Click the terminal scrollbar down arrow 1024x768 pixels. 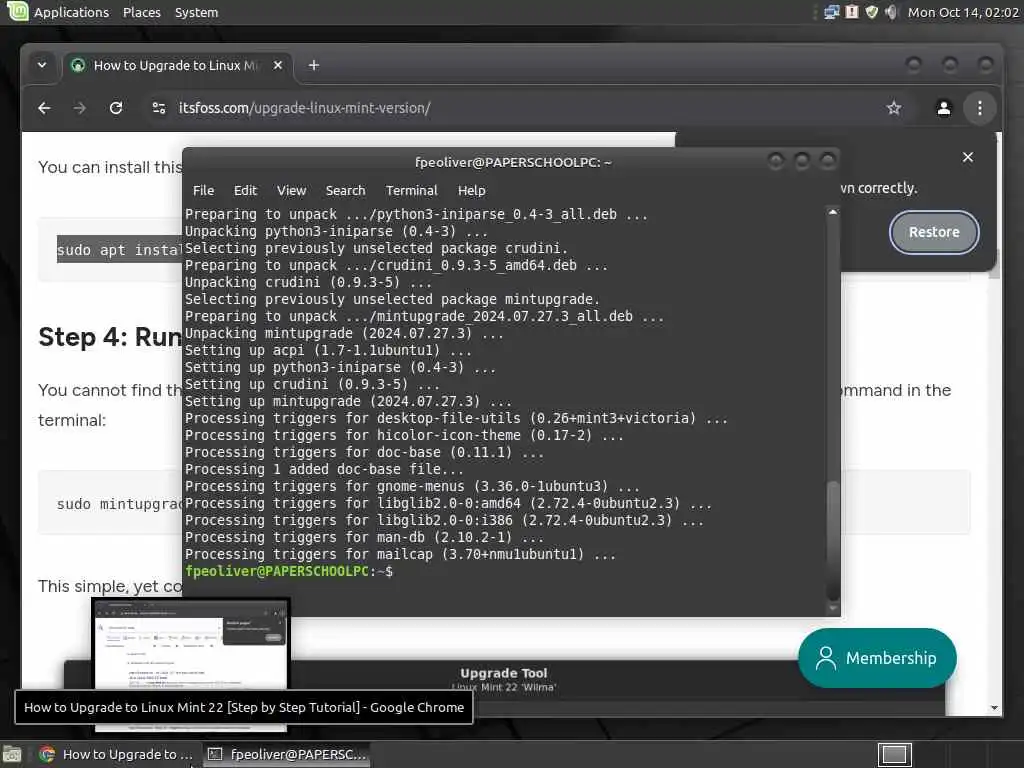tap(833, 608)
